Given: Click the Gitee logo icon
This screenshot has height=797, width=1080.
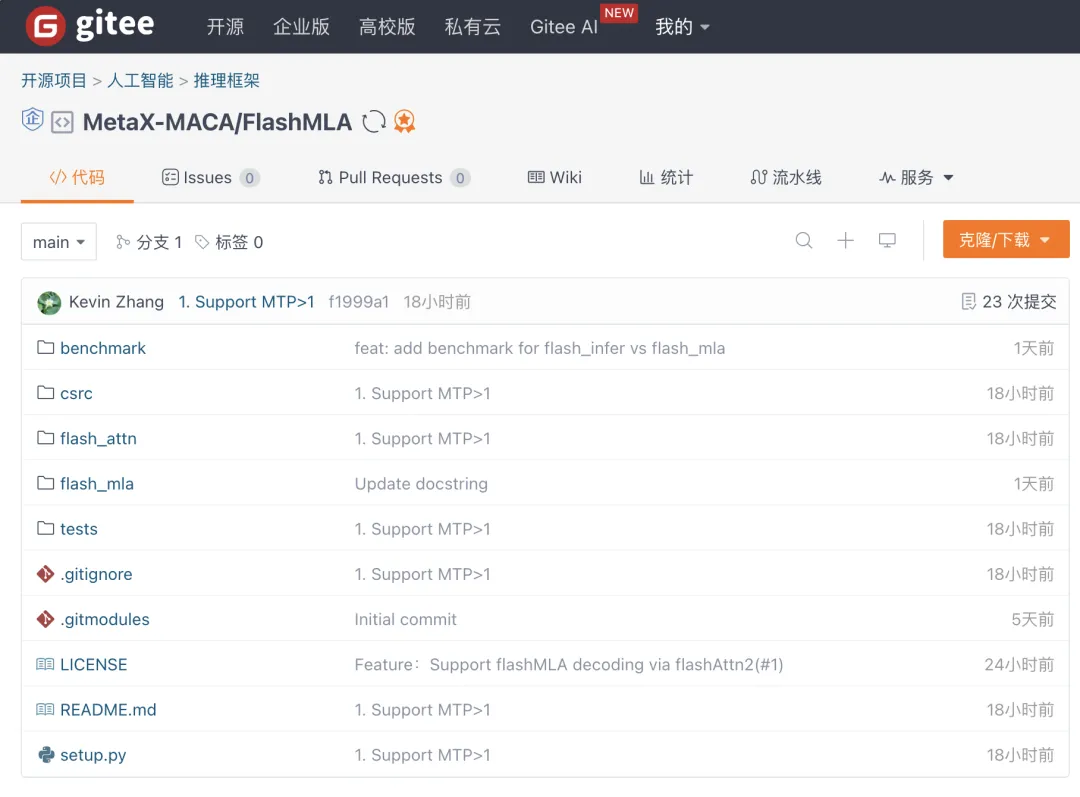Looking at the screenshot, I should (45, 26).
